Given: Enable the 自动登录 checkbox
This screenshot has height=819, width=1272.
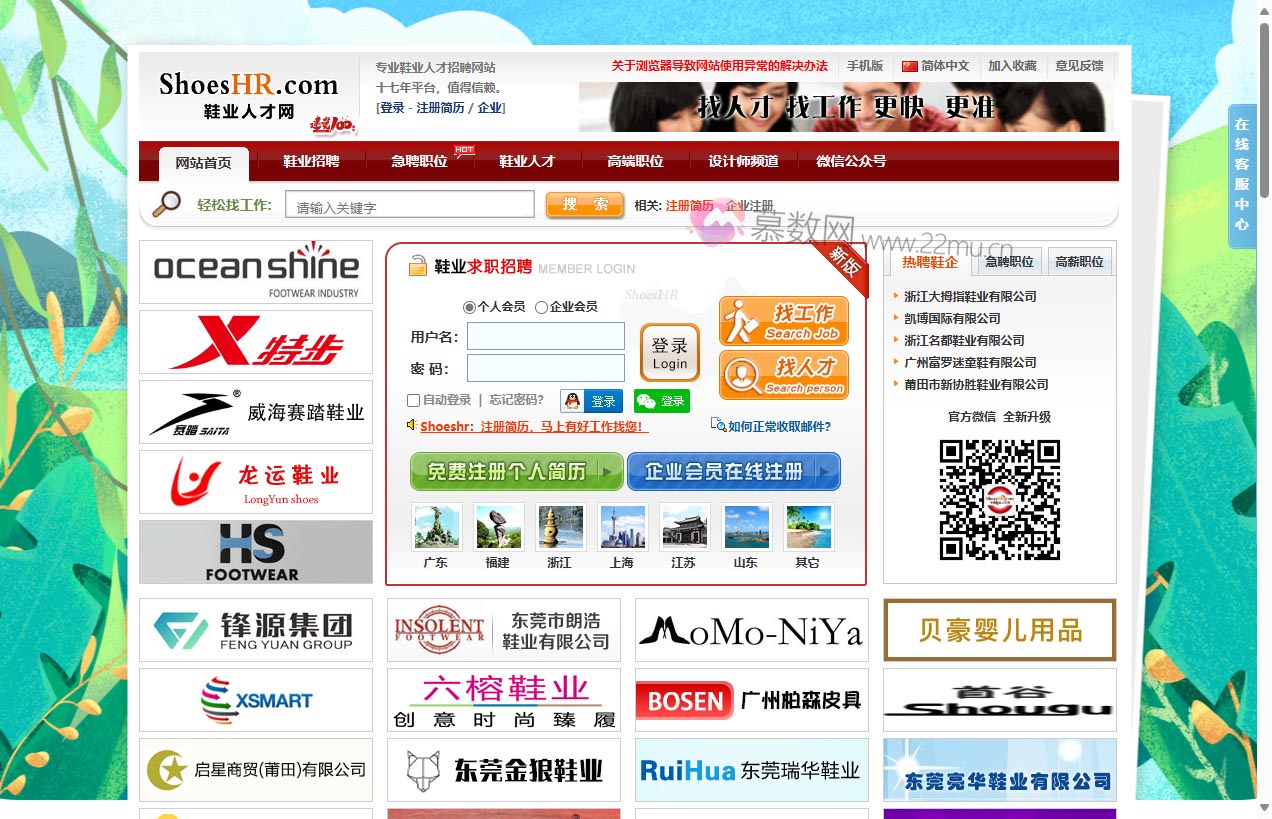Looking at the screenshot, I should pyautogui.click(x=414, y=400).
